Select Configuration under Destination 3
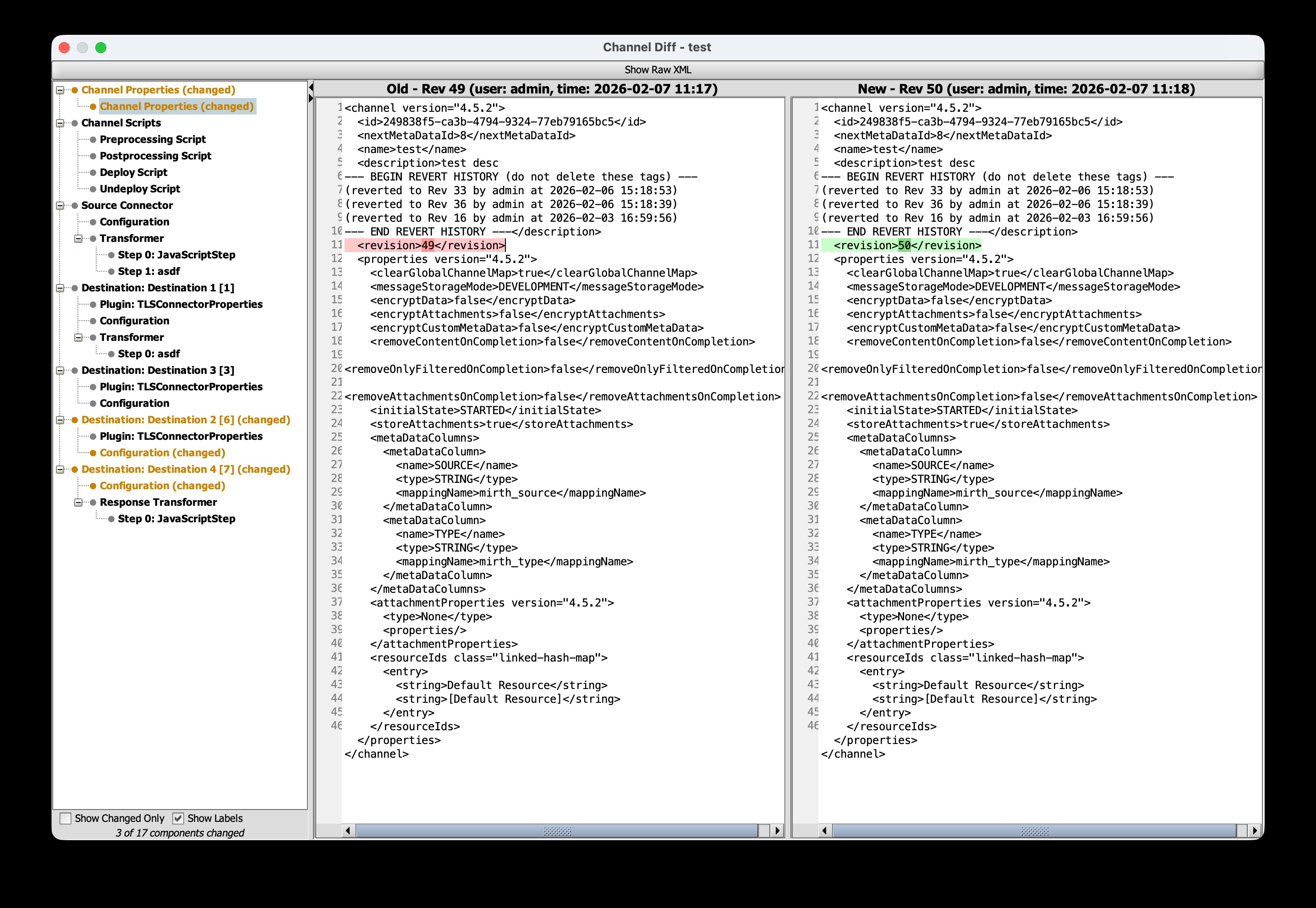Image resolution: width=1316 pixels, height=908 pixels. tap(134, 403)
